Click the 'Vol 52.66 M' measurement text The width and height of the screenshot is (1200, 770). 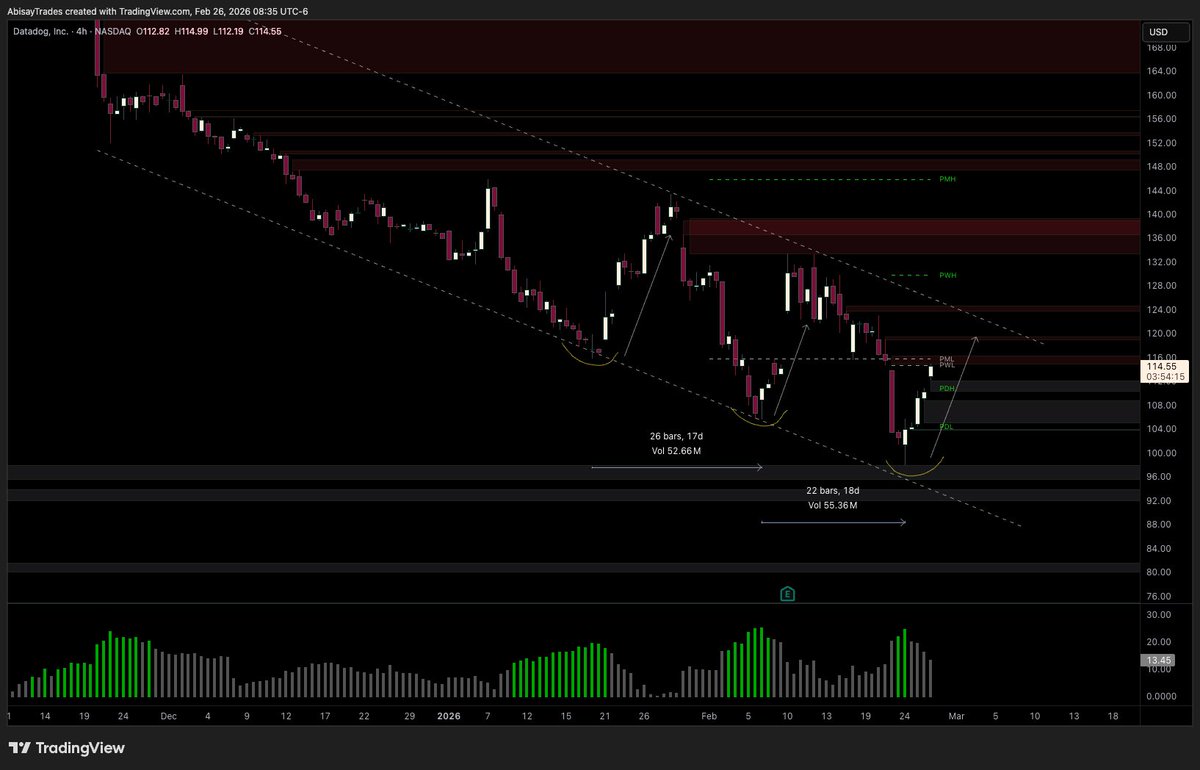tap(676, 451)
